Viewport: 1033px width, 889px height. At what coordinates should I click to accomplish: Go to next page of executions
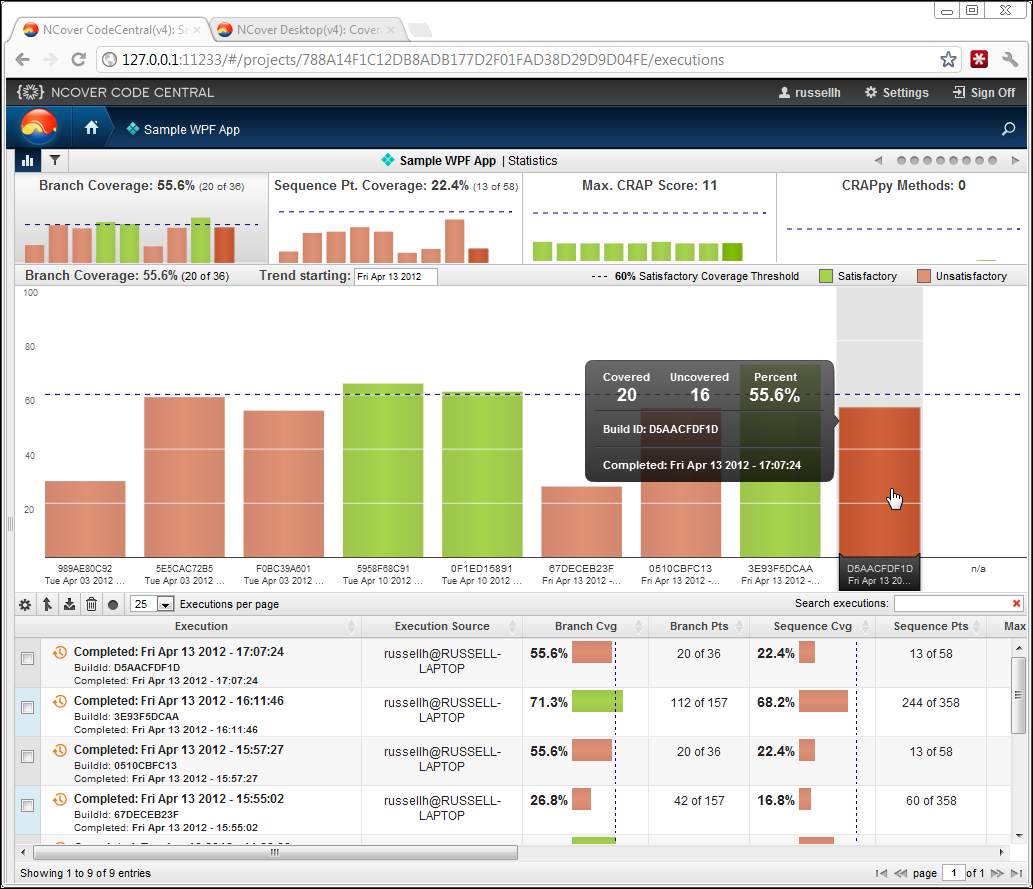(997, 873)
